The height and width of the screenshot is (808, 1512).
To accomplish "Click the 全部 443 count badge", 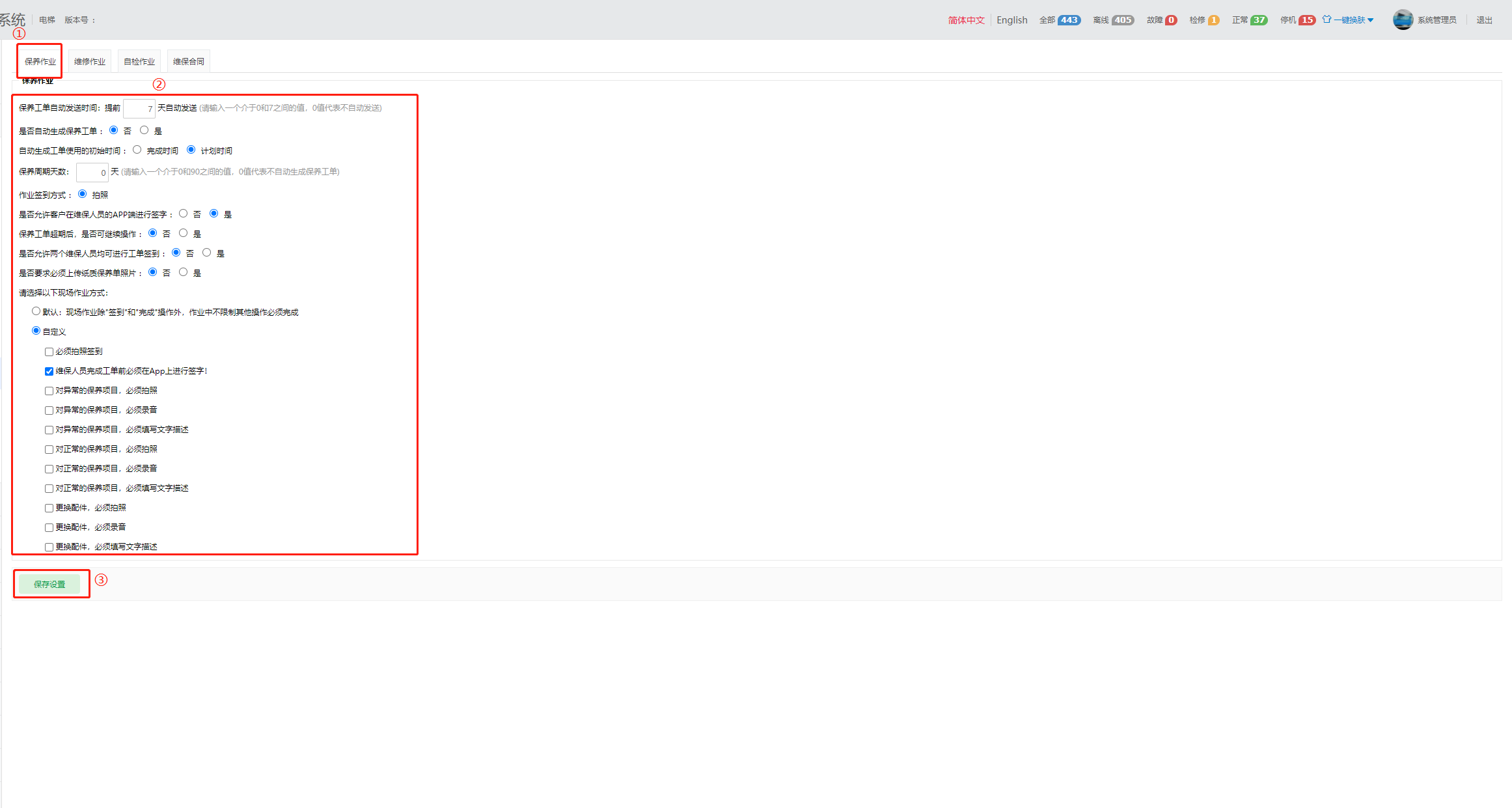I will pyautogui.click(x=1068, y=20).
